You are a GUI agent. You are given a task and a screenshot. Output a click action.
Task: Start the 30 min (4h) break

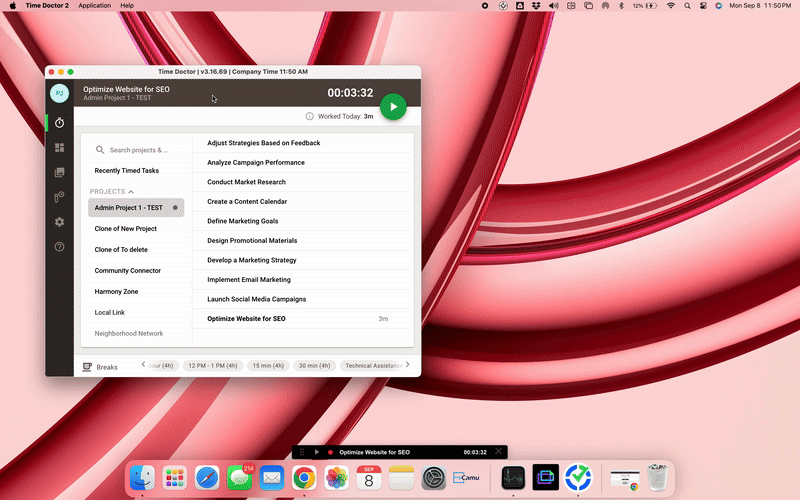click(314, 365)
